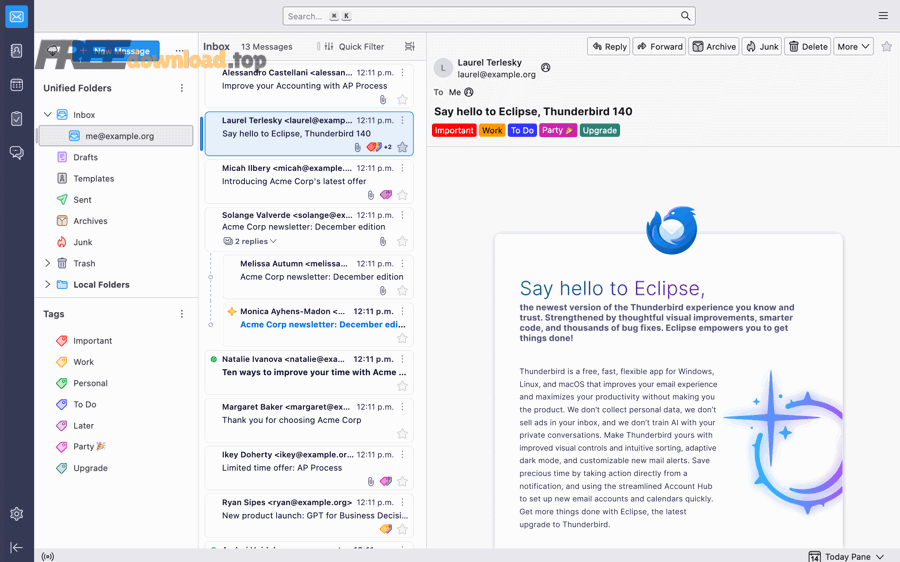The image size is (900, 562).
Task: Open Settings gear in spaces toolbar
Action: point(17,514)
